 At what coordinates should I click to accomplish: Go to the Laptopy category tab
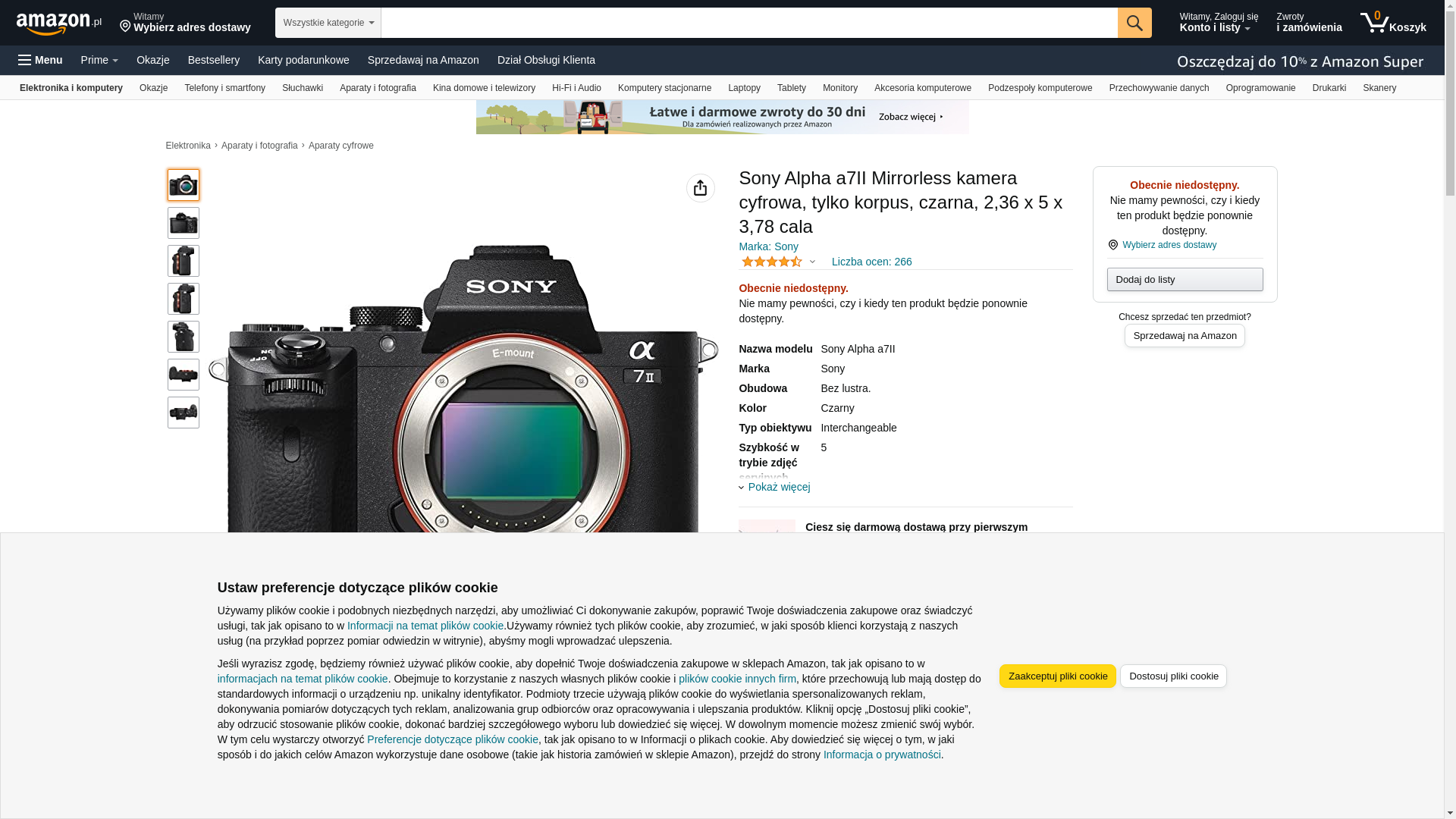tap(744, 88)
